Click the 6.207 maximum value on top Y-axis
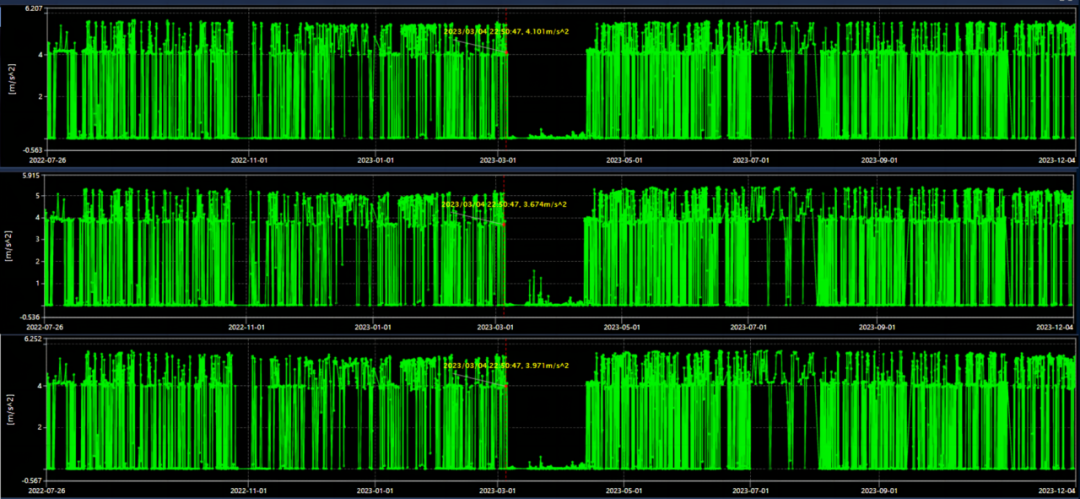 pos(33,9)
